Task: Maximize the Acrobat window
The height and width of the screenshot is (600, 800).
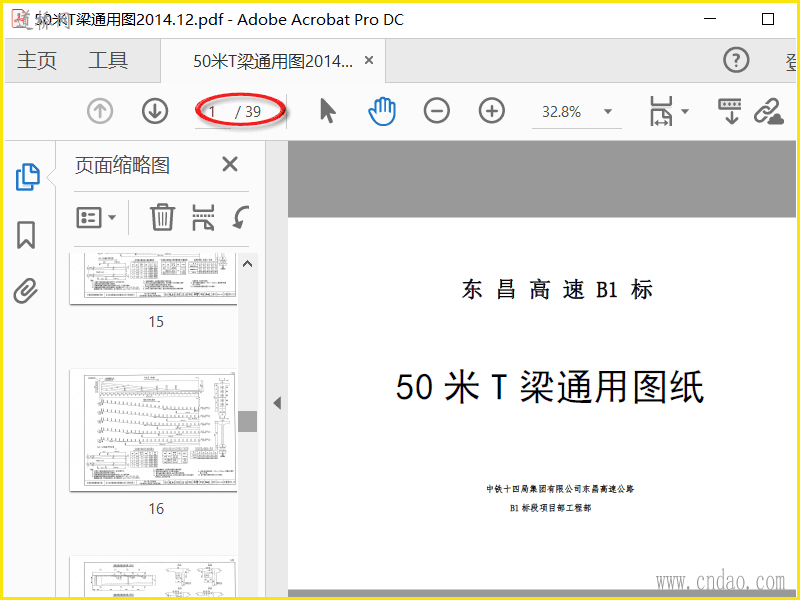Action: [x=768, y=19]
